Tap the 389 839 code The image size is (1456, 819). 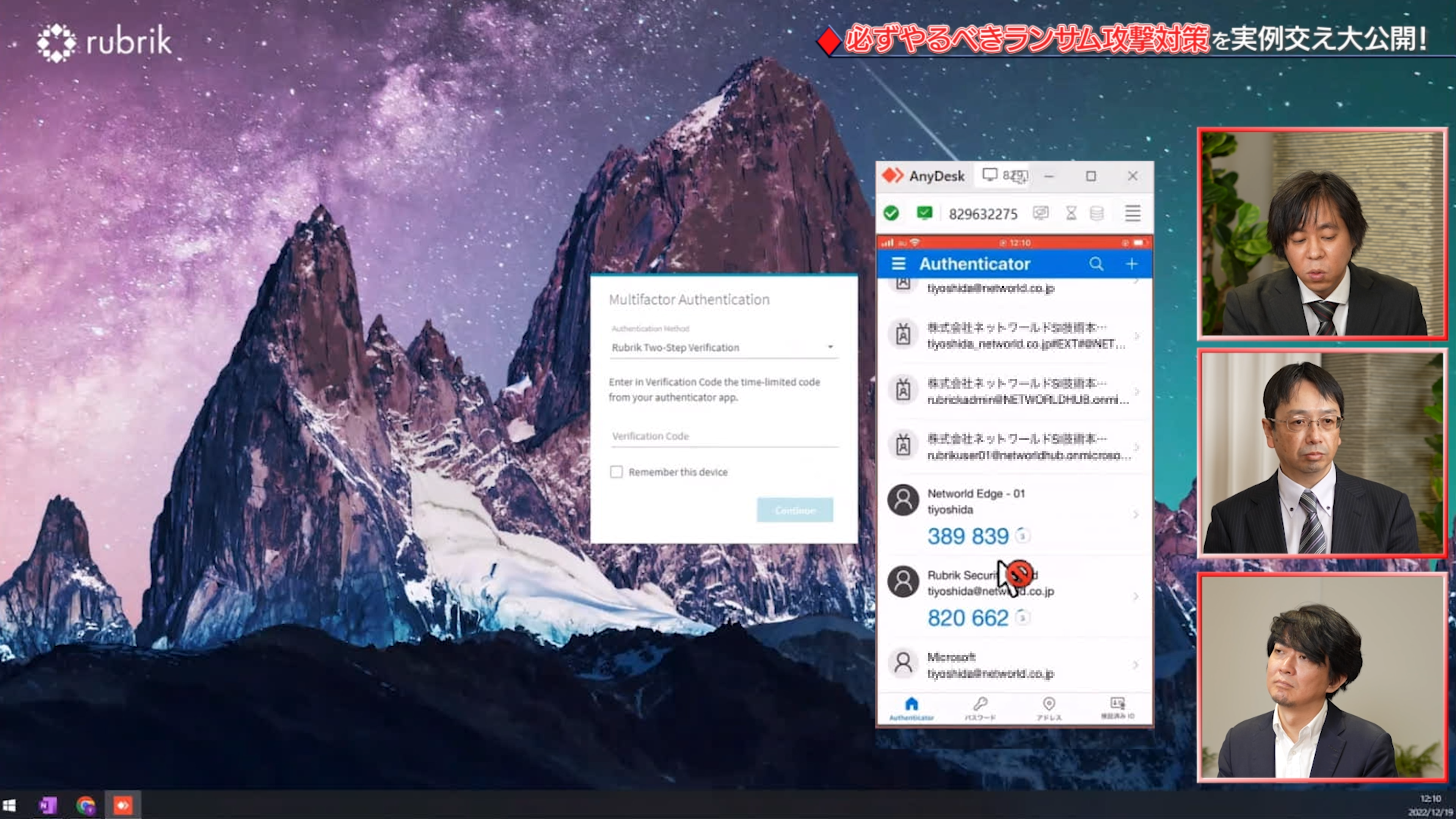968,536
